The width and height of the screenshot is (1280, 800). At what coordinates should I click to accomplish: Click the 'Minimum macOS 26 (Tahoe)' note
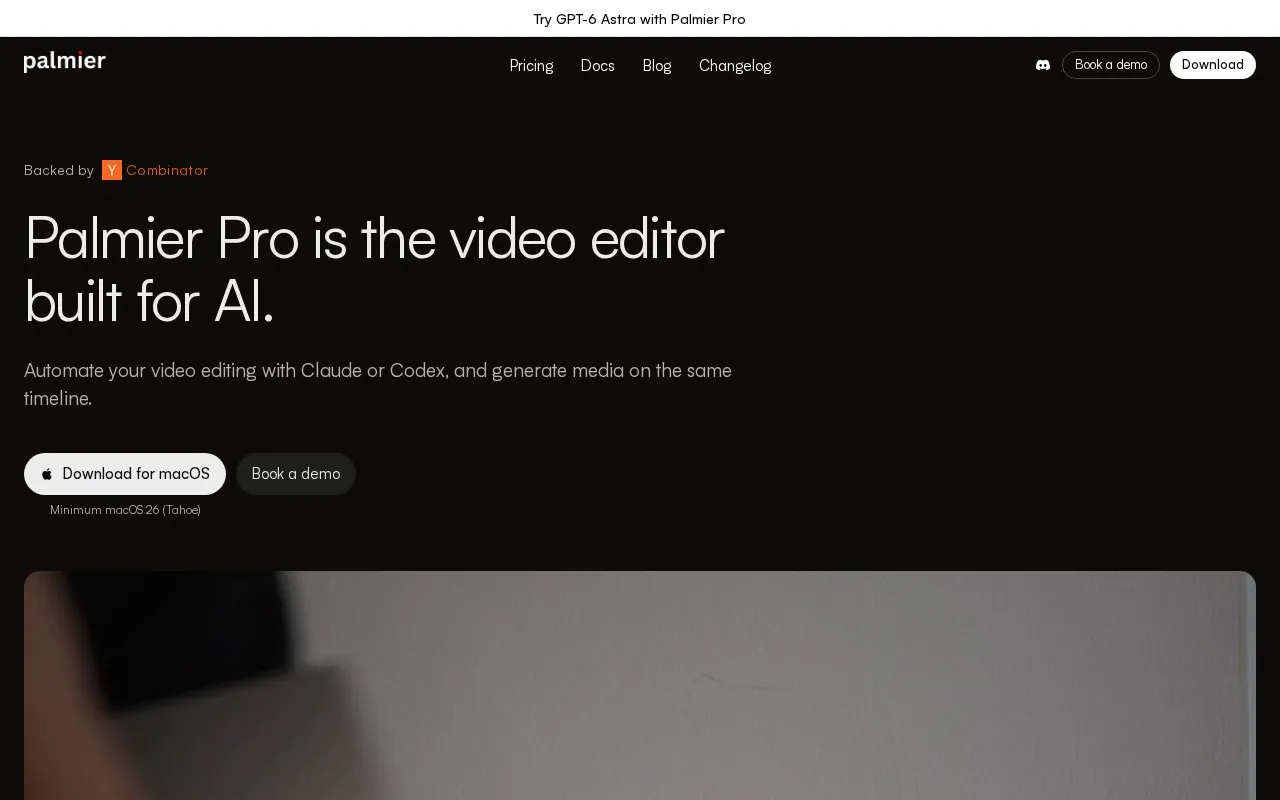[125, 510]
